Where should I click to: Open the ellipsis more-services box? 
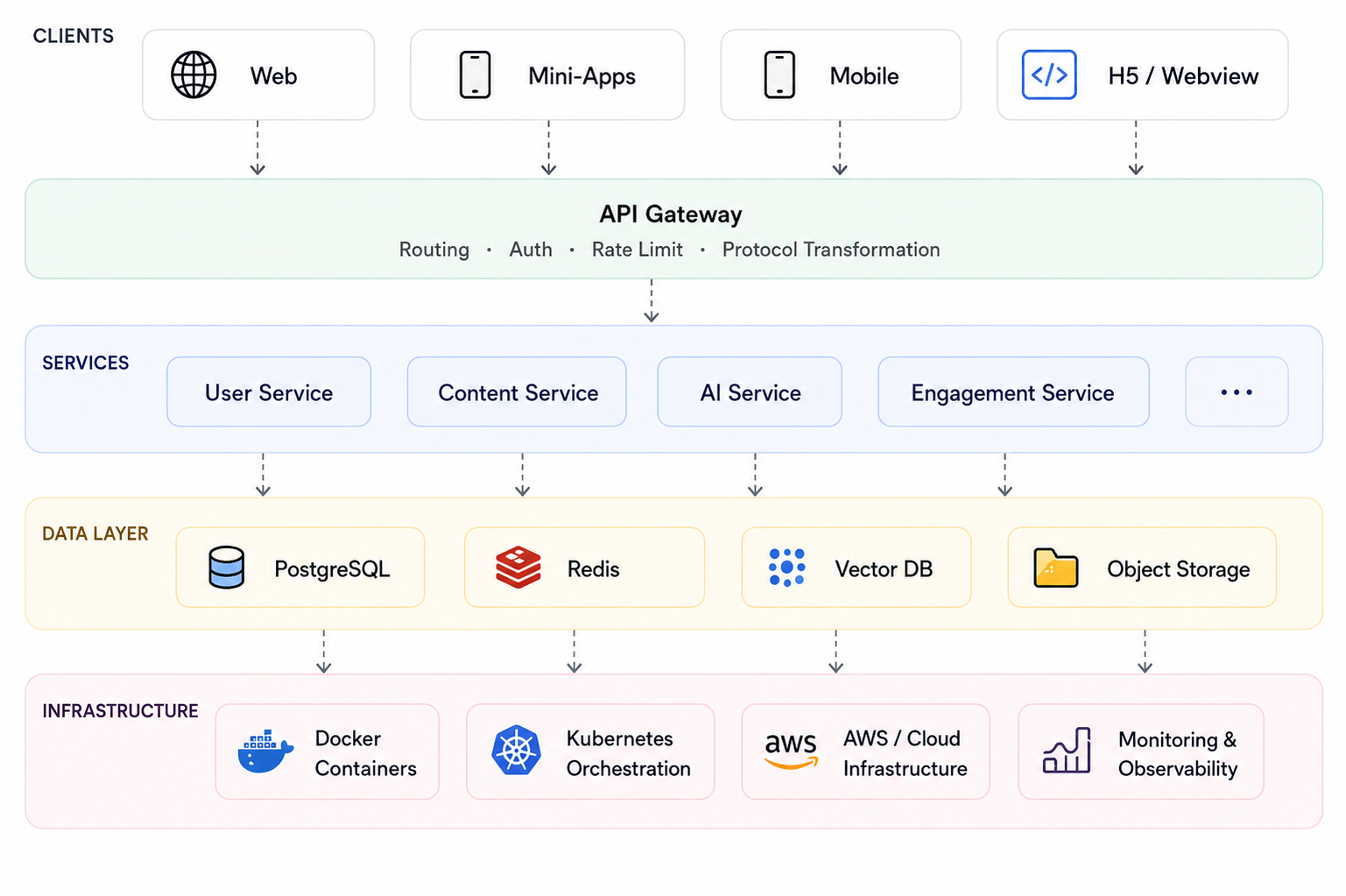[x=1237, y=392]
